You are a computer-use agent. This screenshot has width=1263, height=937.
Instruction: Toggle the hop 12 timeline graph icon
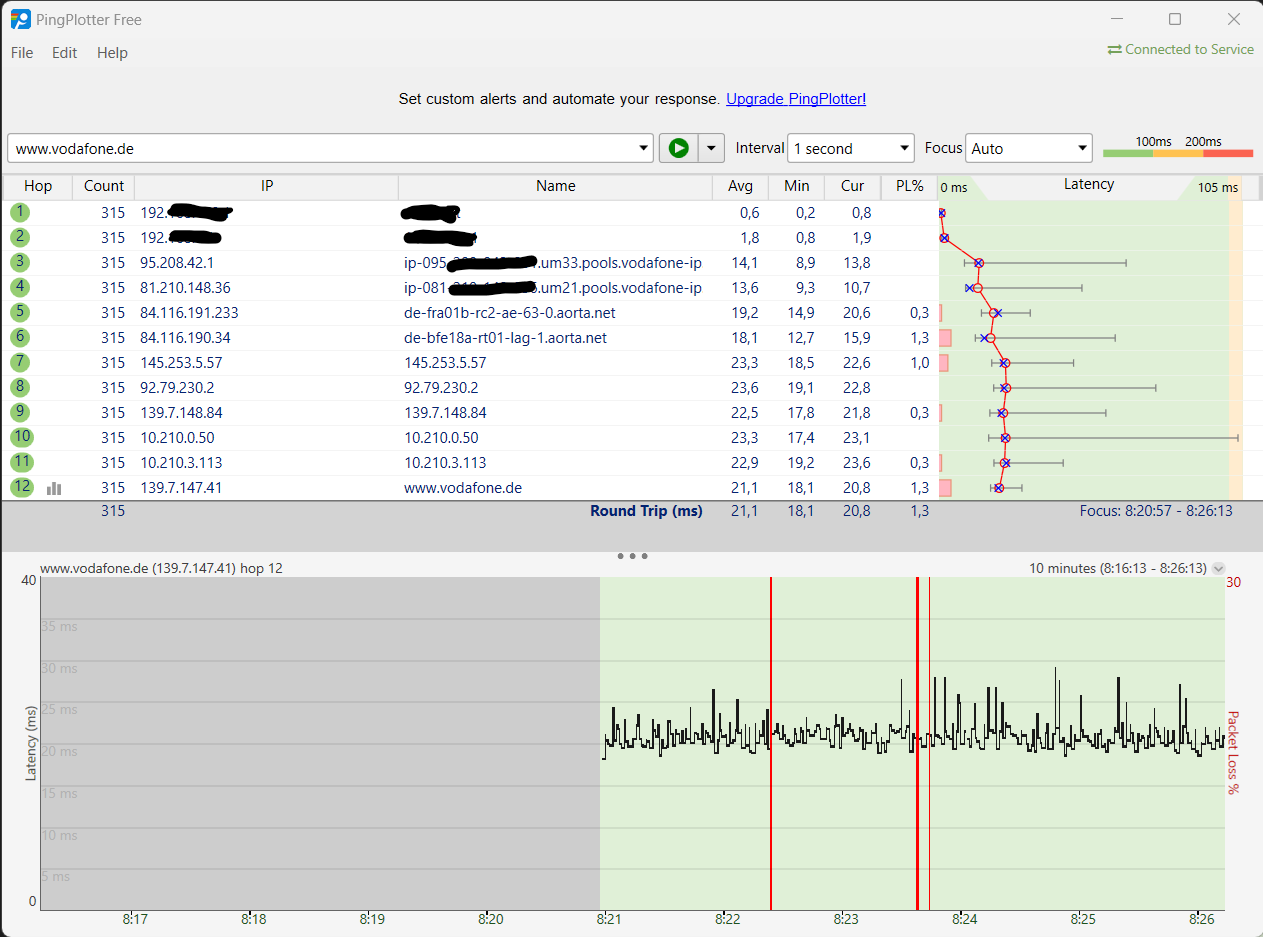[54, 488]
